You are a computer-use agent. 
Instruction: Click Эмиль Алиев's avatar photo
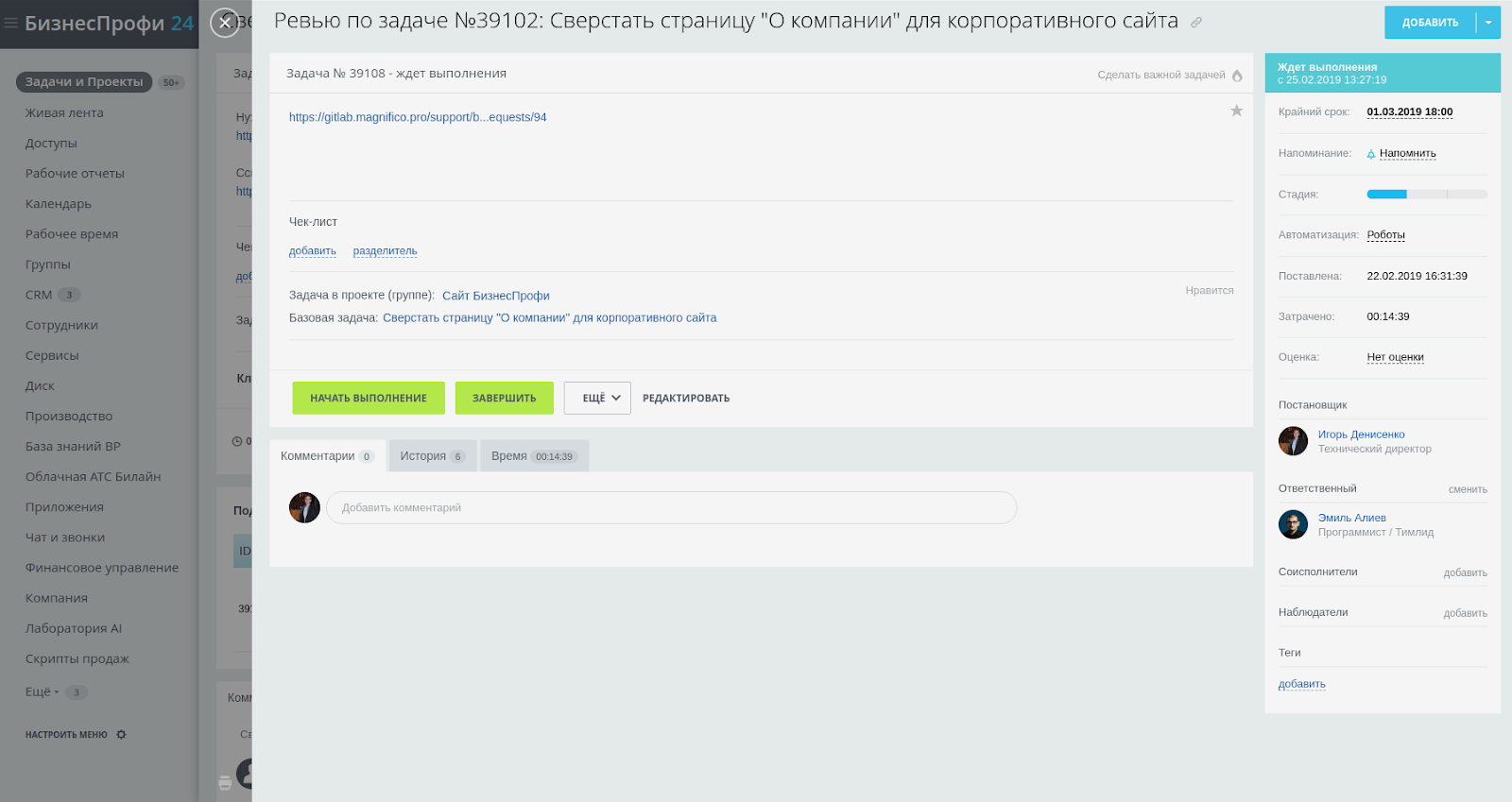pyautogui.click(x=1293, y=524)
